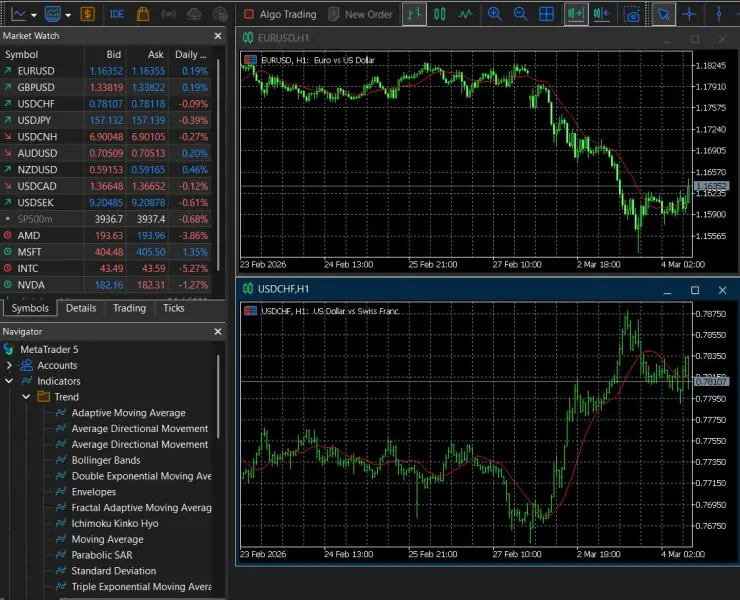740x600 pixels.
Task: Open the Details tab in Market Watch
Action: point(81,308)
